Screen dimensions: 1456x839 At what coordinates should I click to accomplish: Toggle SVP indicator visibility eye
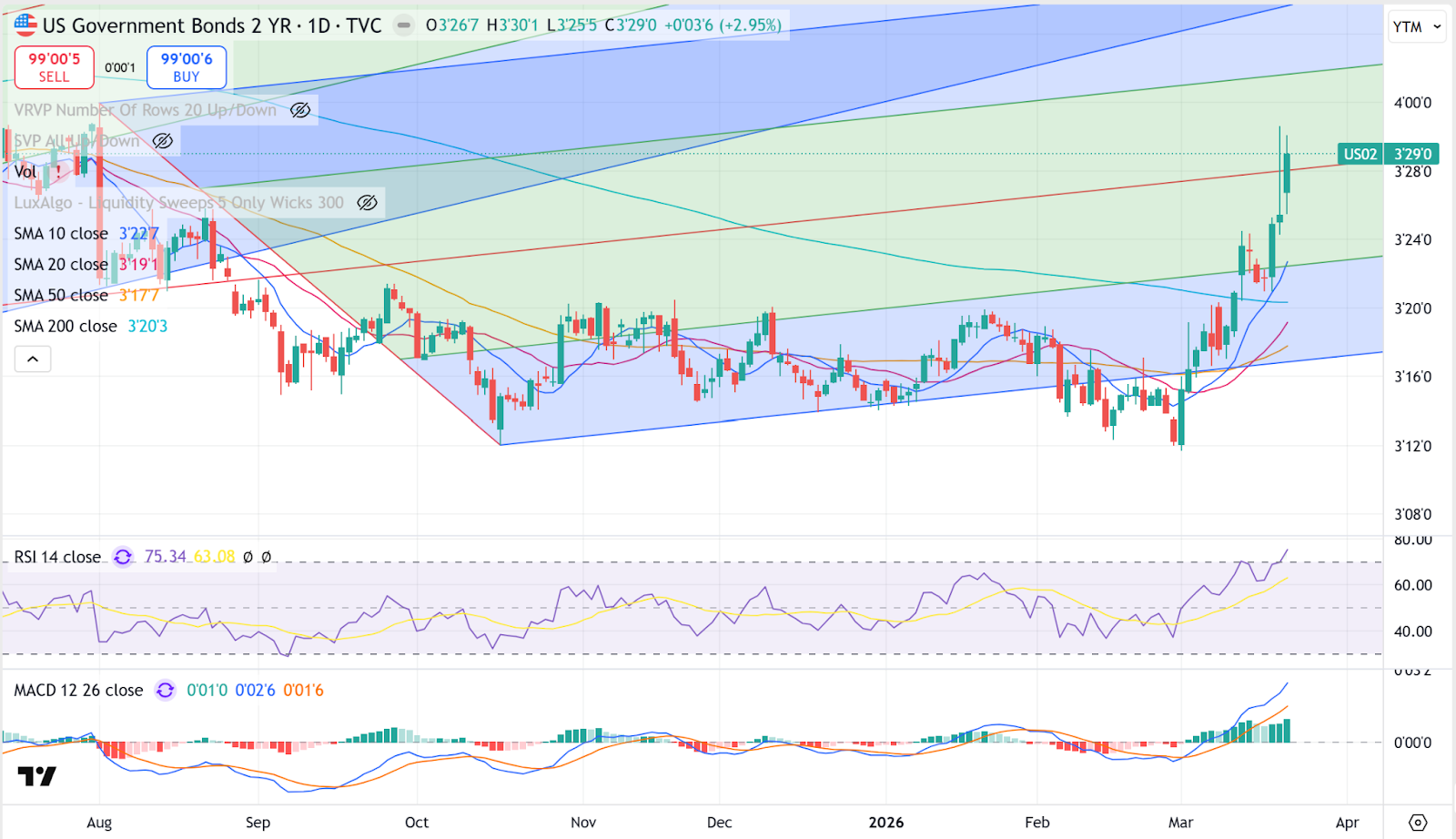click(x=163, y=141)
